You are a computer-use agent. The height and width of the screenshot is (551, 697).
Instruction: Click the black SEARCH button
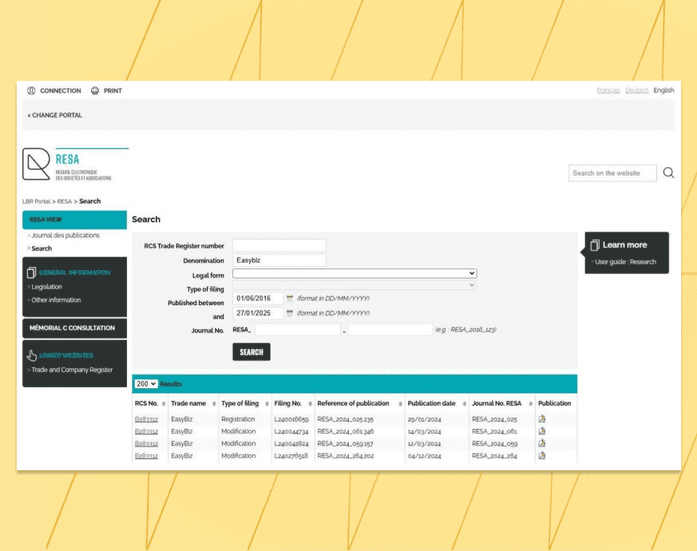coord(251,352)
